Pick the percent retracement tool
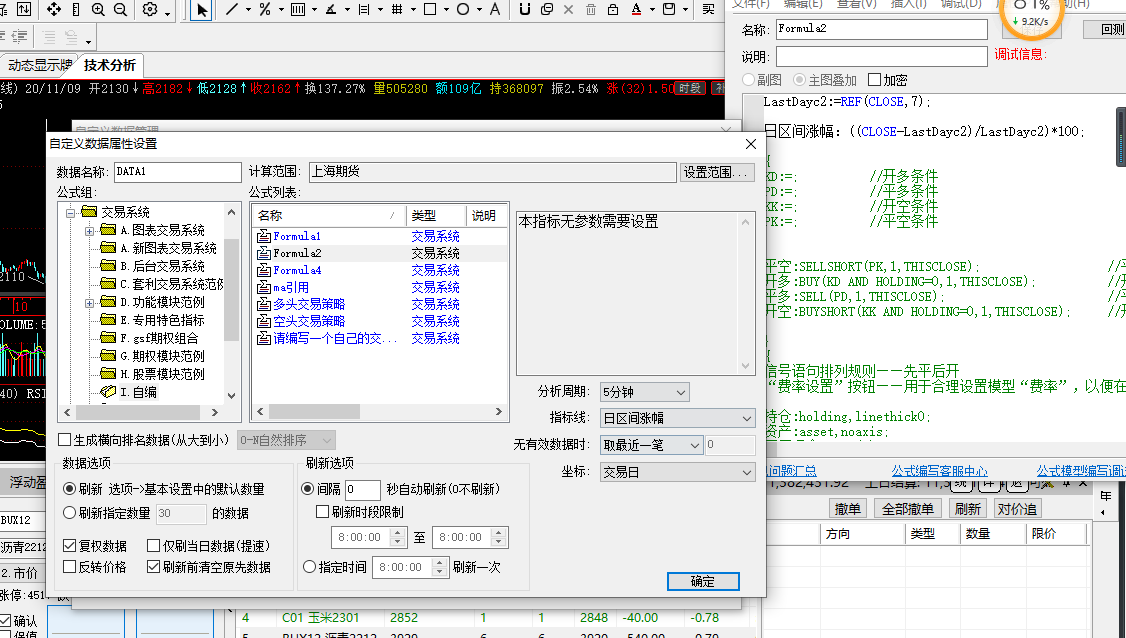Screen dimensions: 1126x638 point(265,9)
